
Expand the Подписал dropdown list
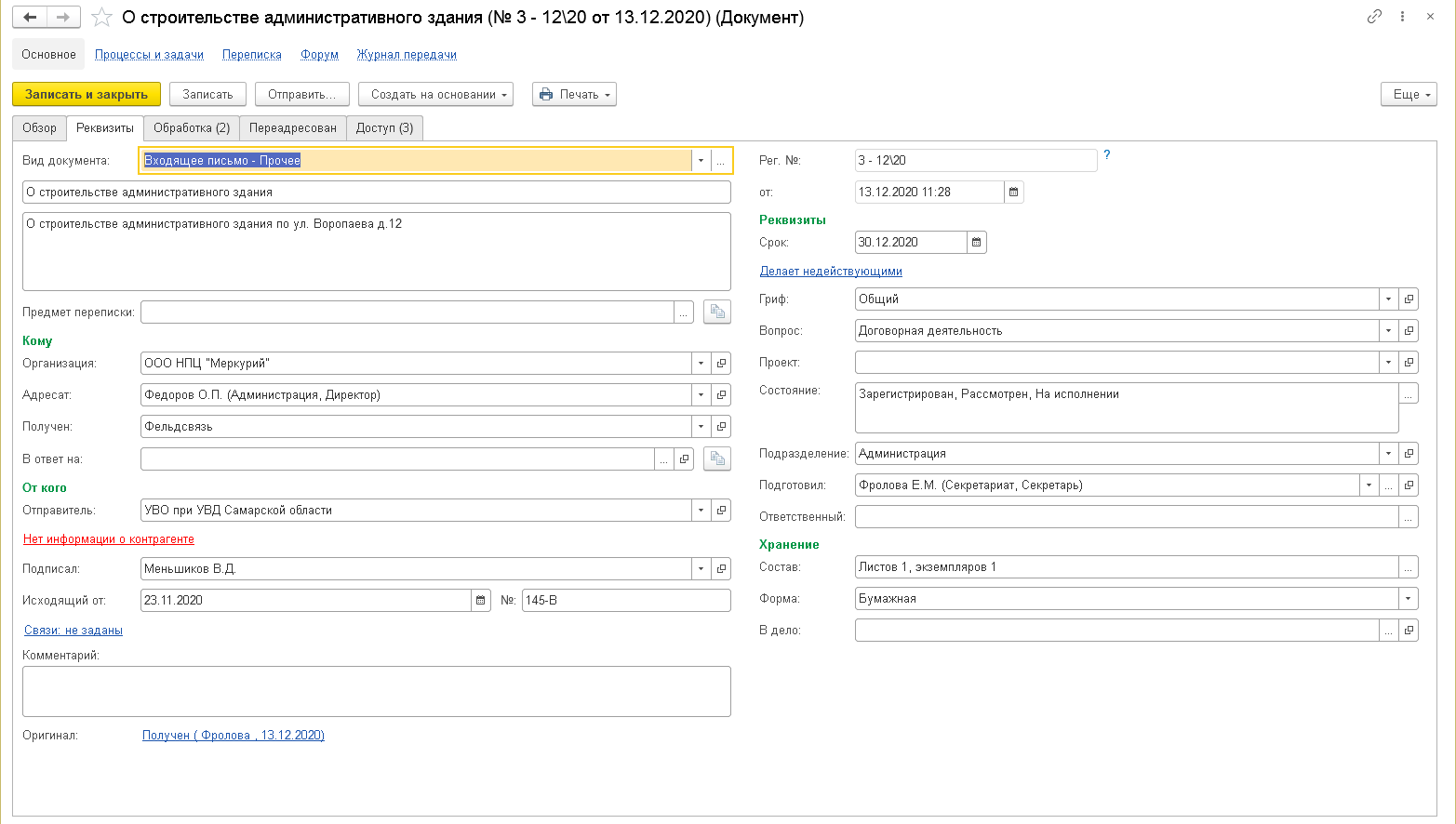(701, 569)
